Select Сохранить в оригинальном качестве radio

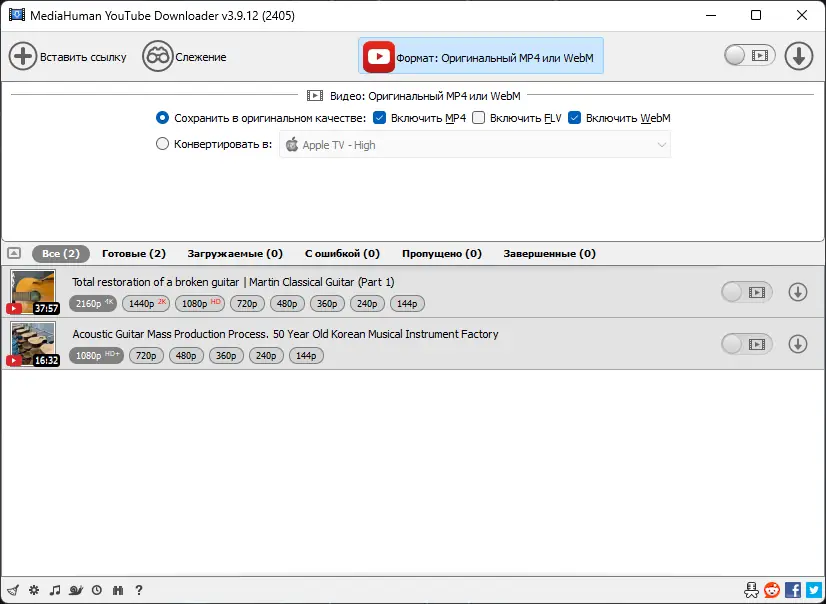[162, 118]
